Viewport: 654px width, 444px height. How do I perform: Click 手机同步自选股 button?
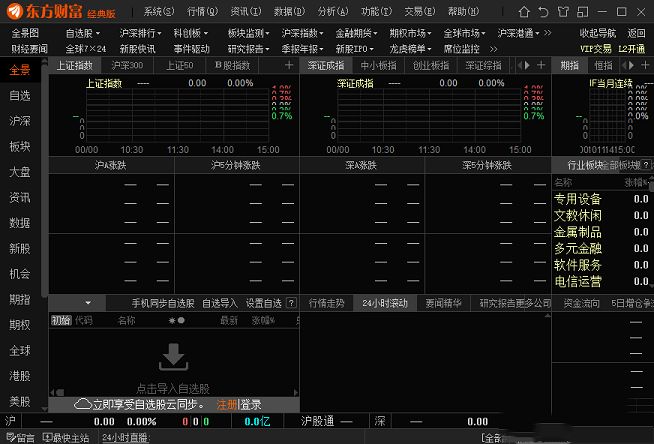[163, 303]
